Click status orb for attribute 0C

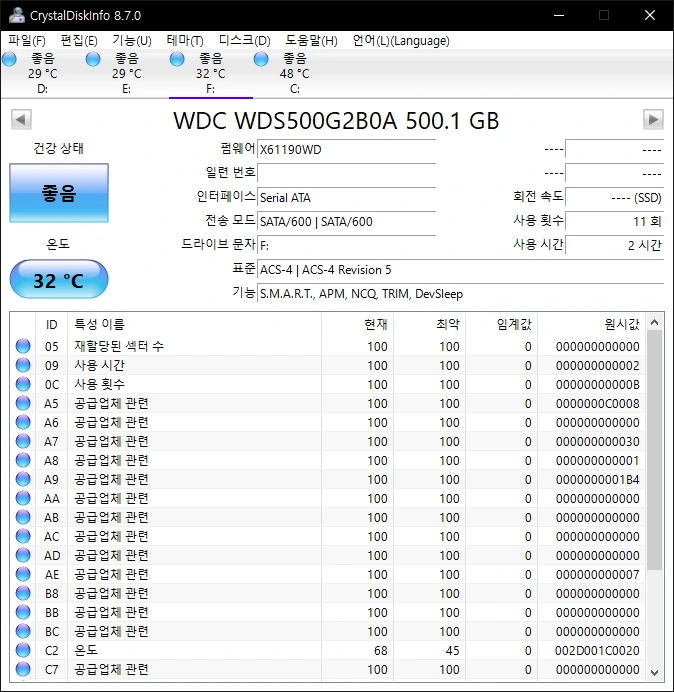tap(23, 384)
